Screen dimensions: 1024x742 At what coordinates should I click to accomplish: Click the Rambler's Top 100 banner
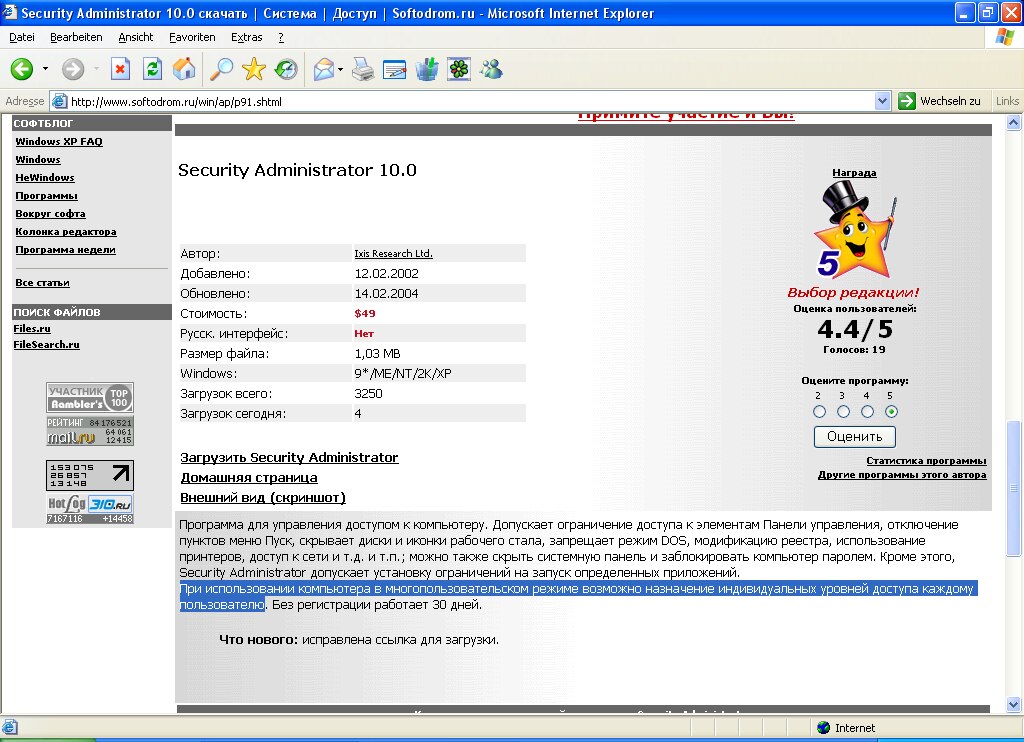coord(90,397)
